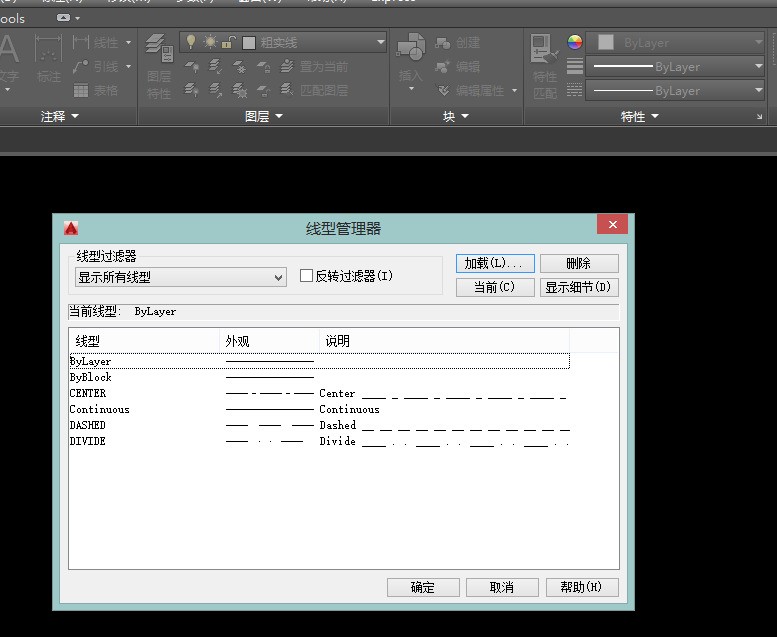777x637 pixels.
Task: Select the CENTER linetype row
Action: tap(88, 393)
